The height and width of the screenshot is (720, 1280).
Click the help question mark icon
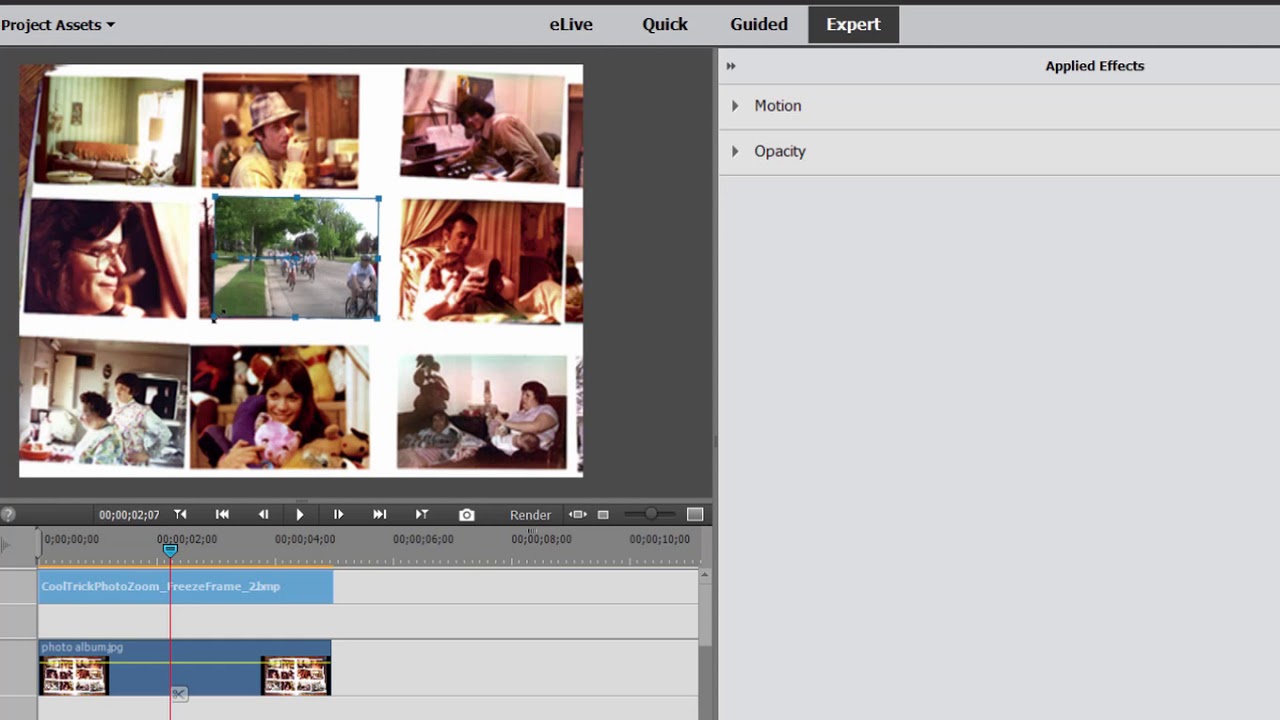pos(8,515)
